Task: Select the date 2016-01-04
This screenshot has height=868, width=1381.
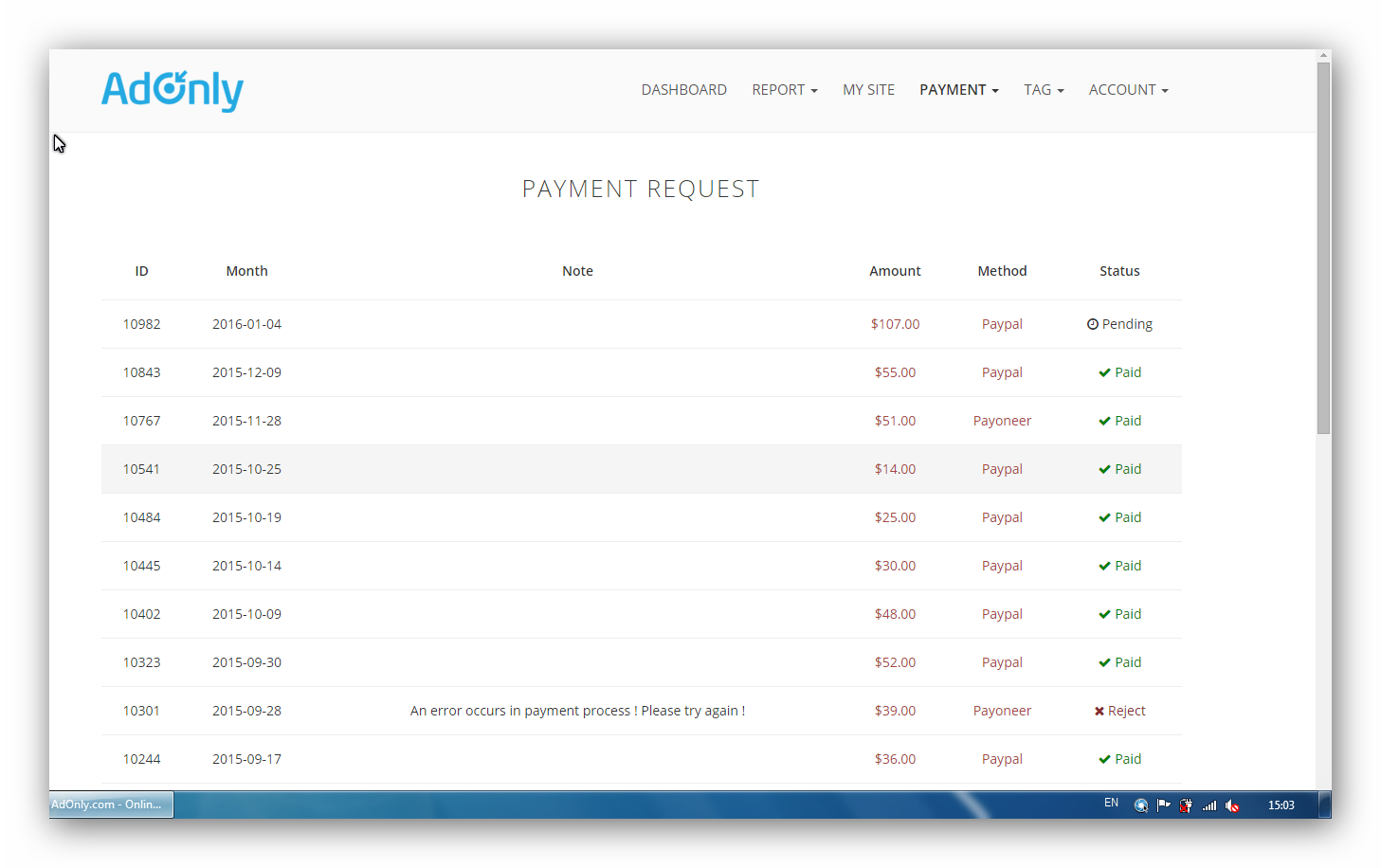Action: [x=247, y=324]
